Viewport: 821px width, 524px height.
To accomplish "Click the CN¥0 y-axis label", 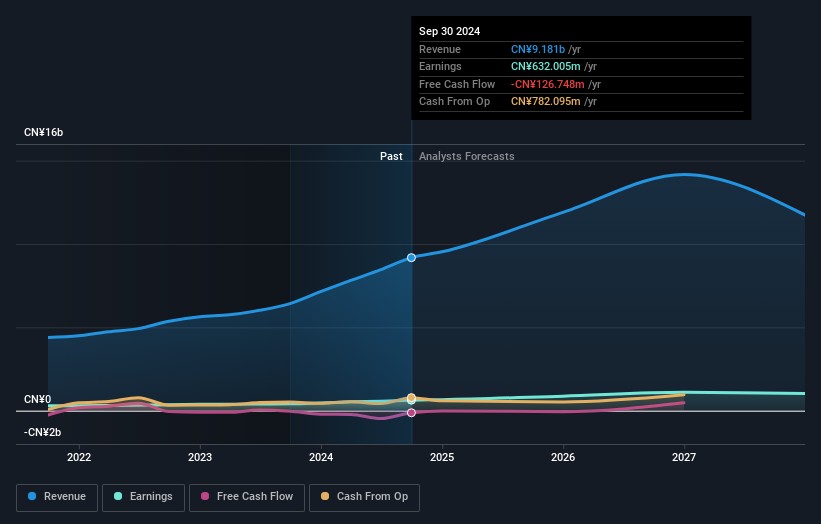I will point(38,399).
